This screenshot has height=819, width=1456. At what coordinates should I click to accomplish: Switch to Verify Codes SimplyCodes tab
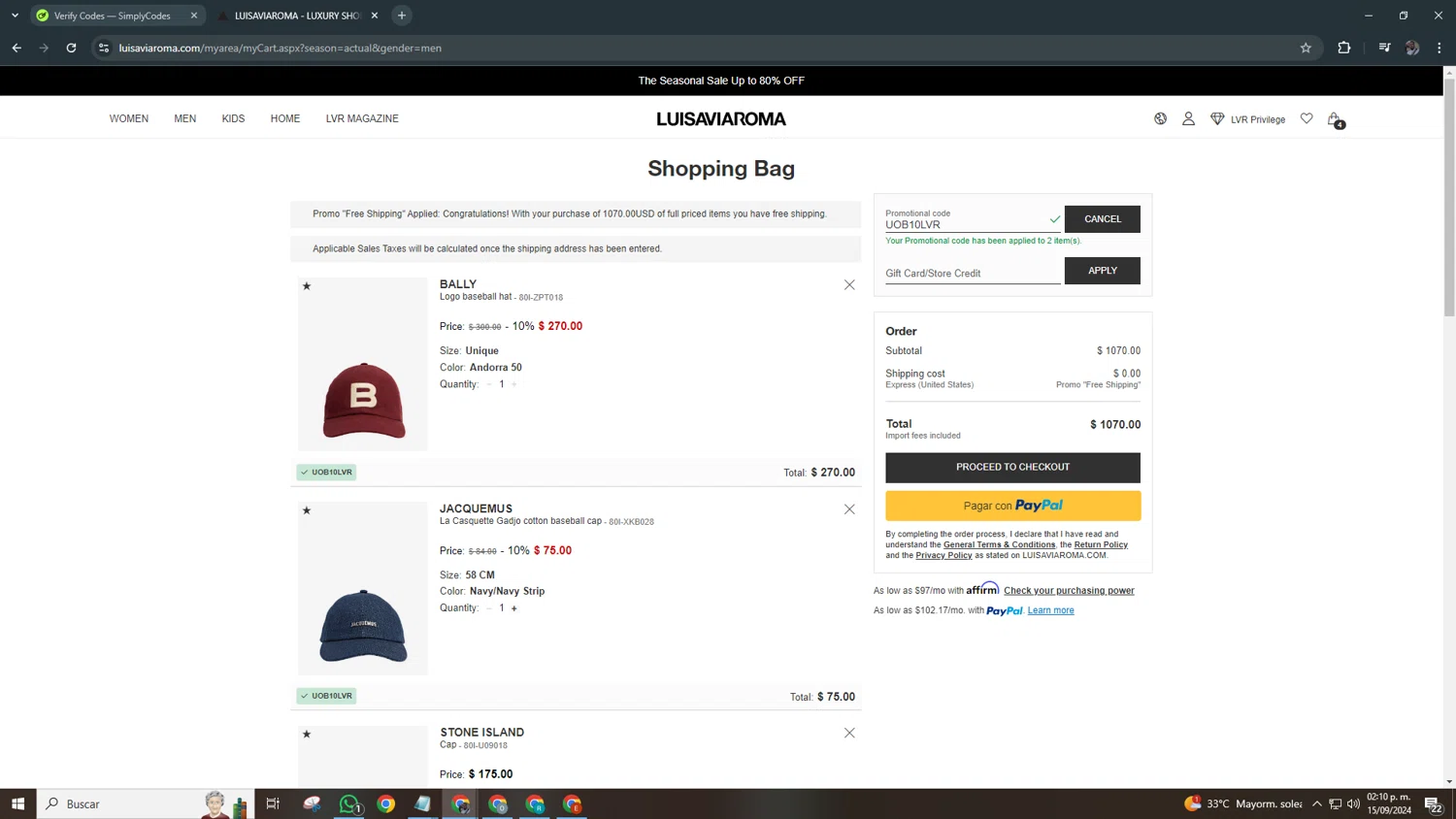(x=112, y=16)
